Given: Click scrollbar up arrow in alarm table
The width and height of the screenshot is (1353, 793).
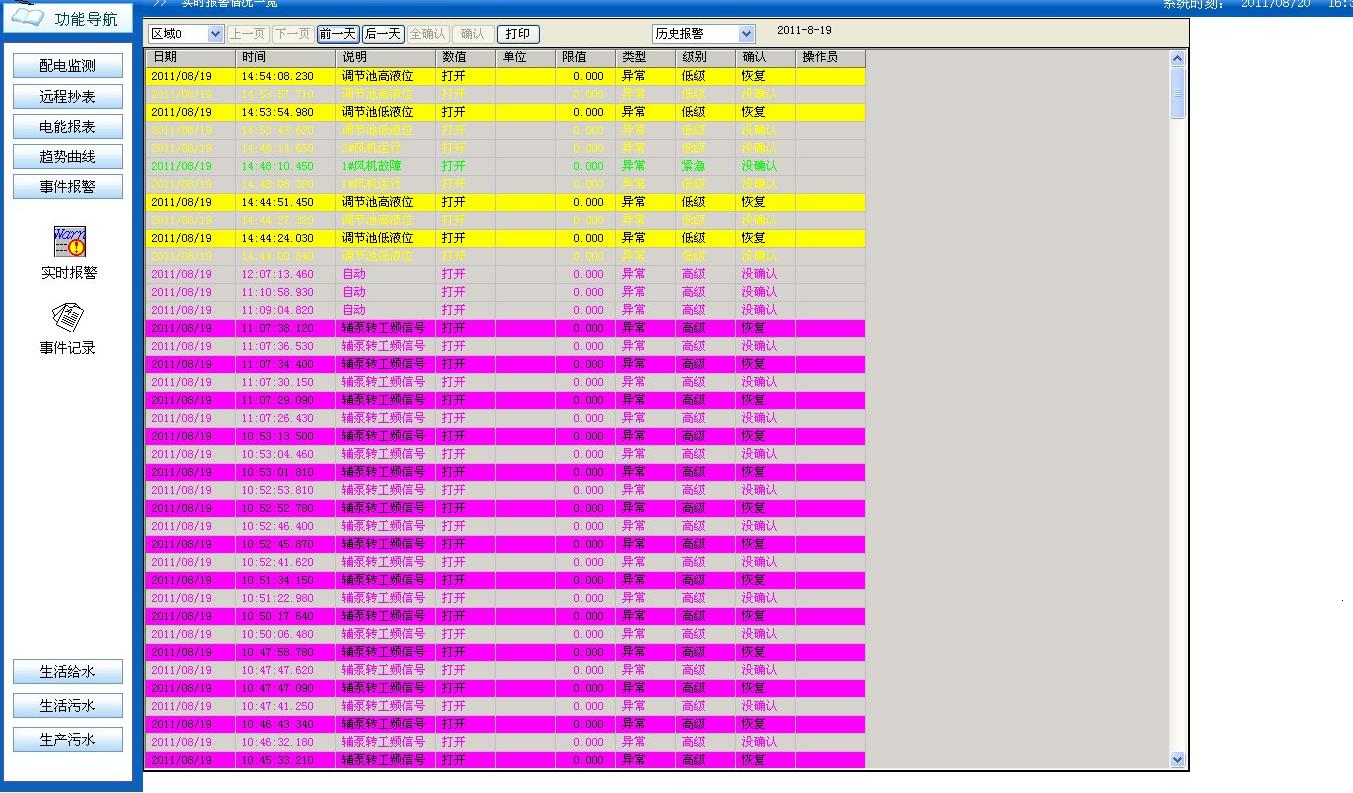Looking at the screenshot, I should 1177,59.
